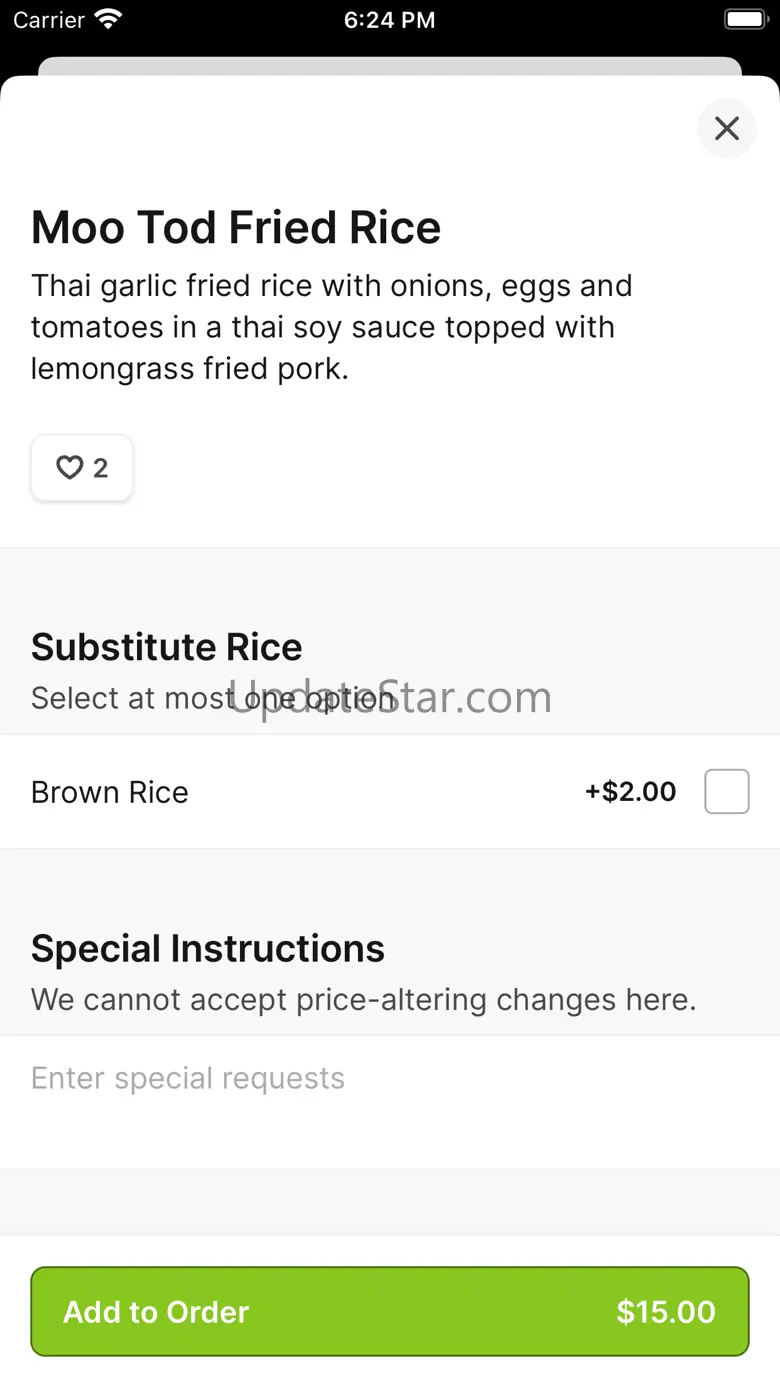Screen dimensions: 780x1387
Task: Tap the heart favorite icon
Action: click(x=68, y=468)
